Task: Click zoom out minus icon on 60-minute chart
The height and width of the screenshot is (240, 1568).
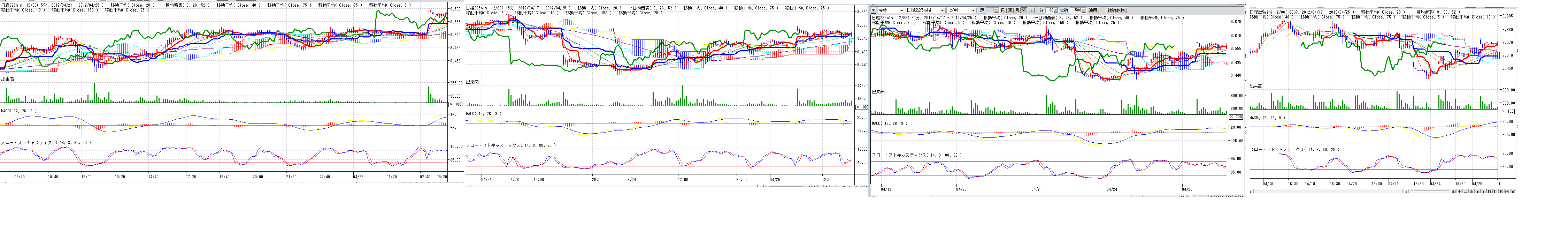Action: pyautogui.click(x=1466, y=192)
